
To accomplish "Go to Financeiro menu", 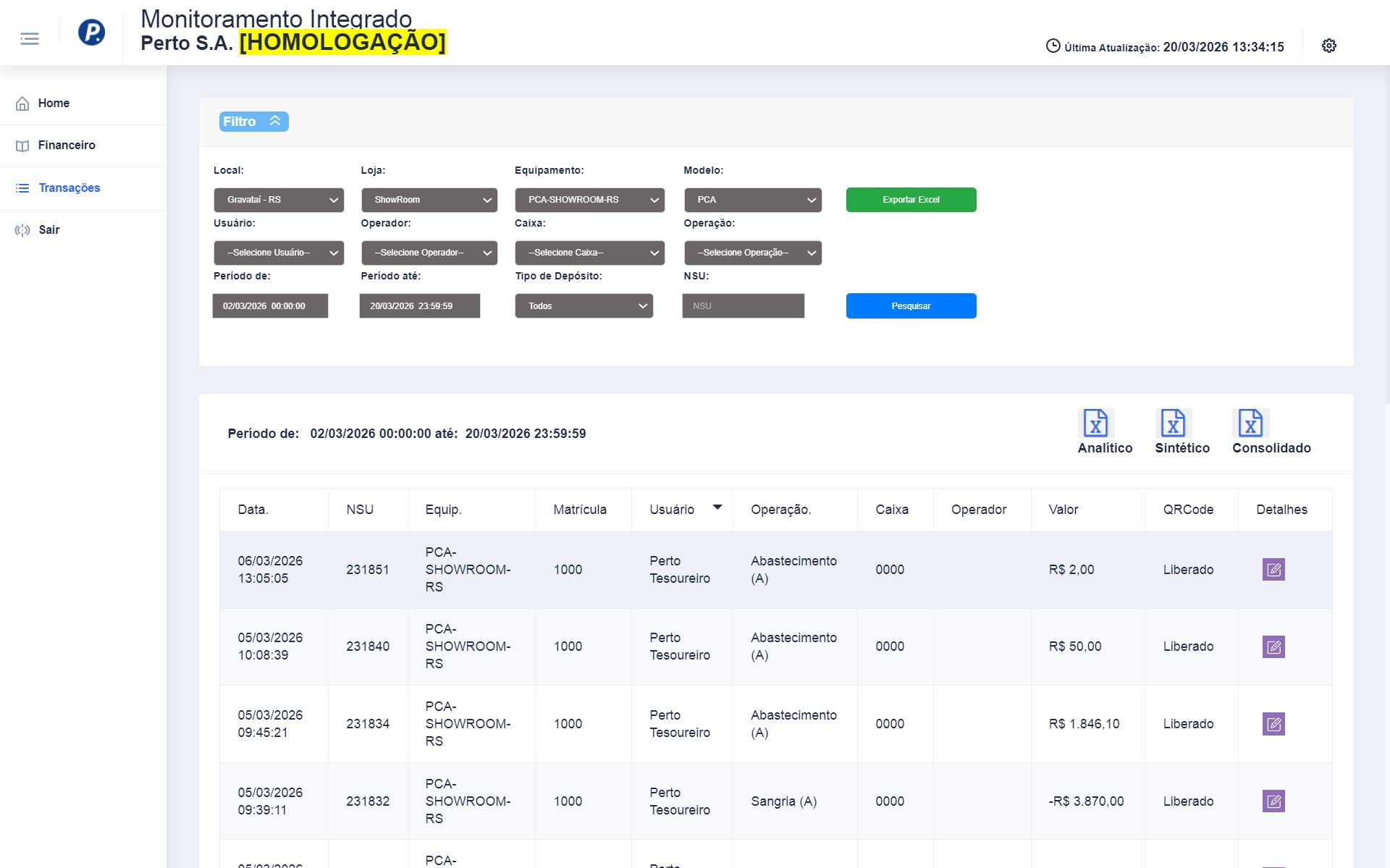I will click(x=67, y=146).
